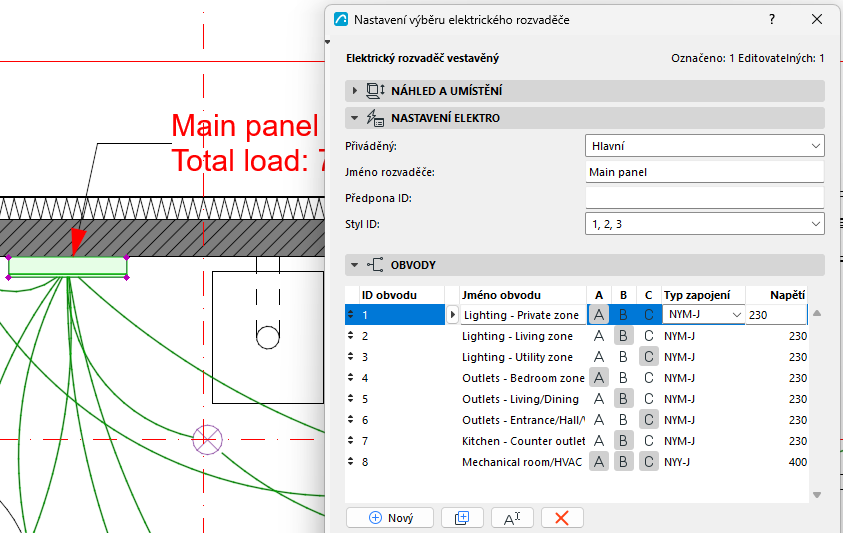Click the ID obvodu column header
The height and width of the screenshot is (533, 843).
click(402, 295)
